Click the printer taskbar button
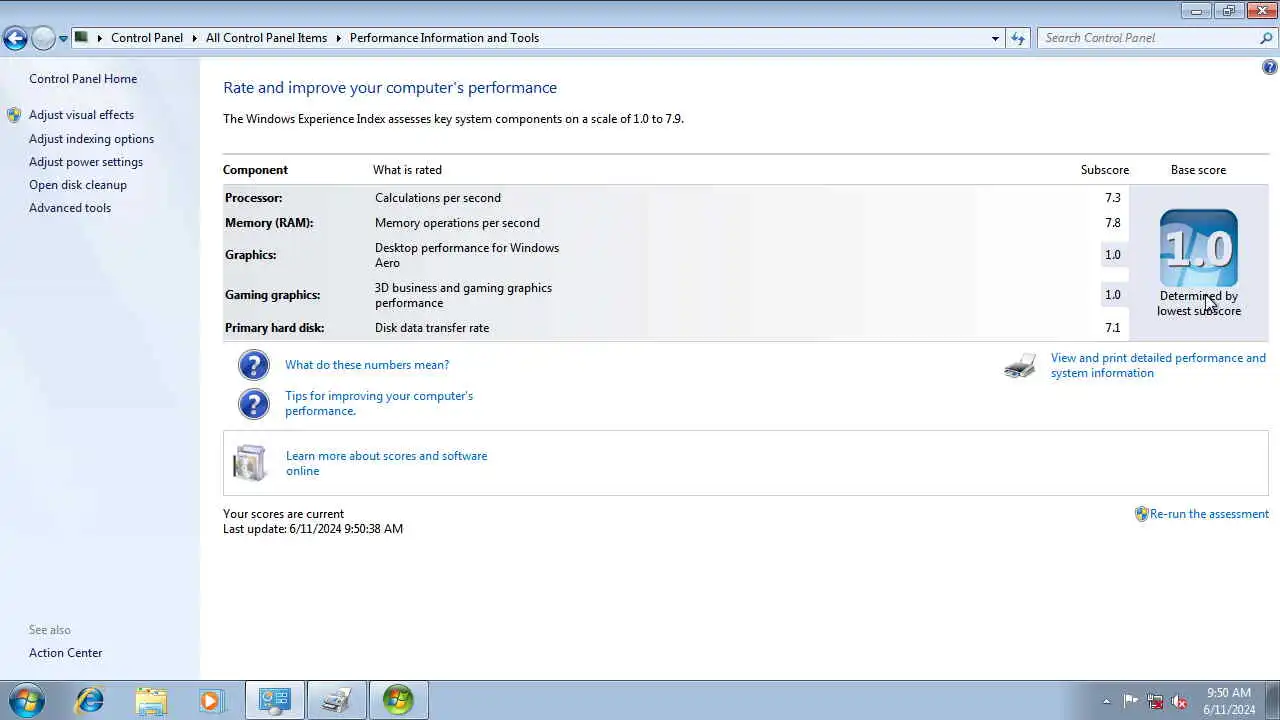 (x=337, y=700)
